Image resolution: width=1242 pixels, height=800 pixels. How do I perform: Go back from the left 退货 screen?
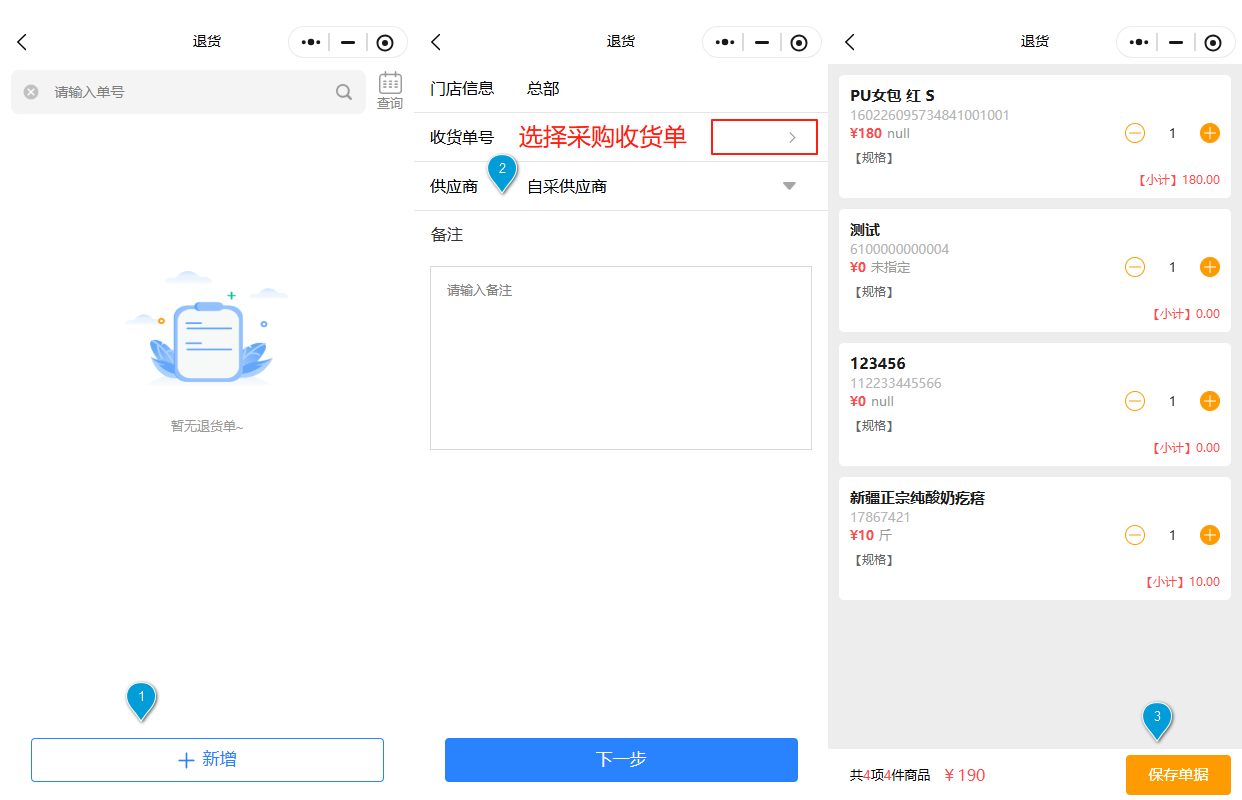click(22, 42)
